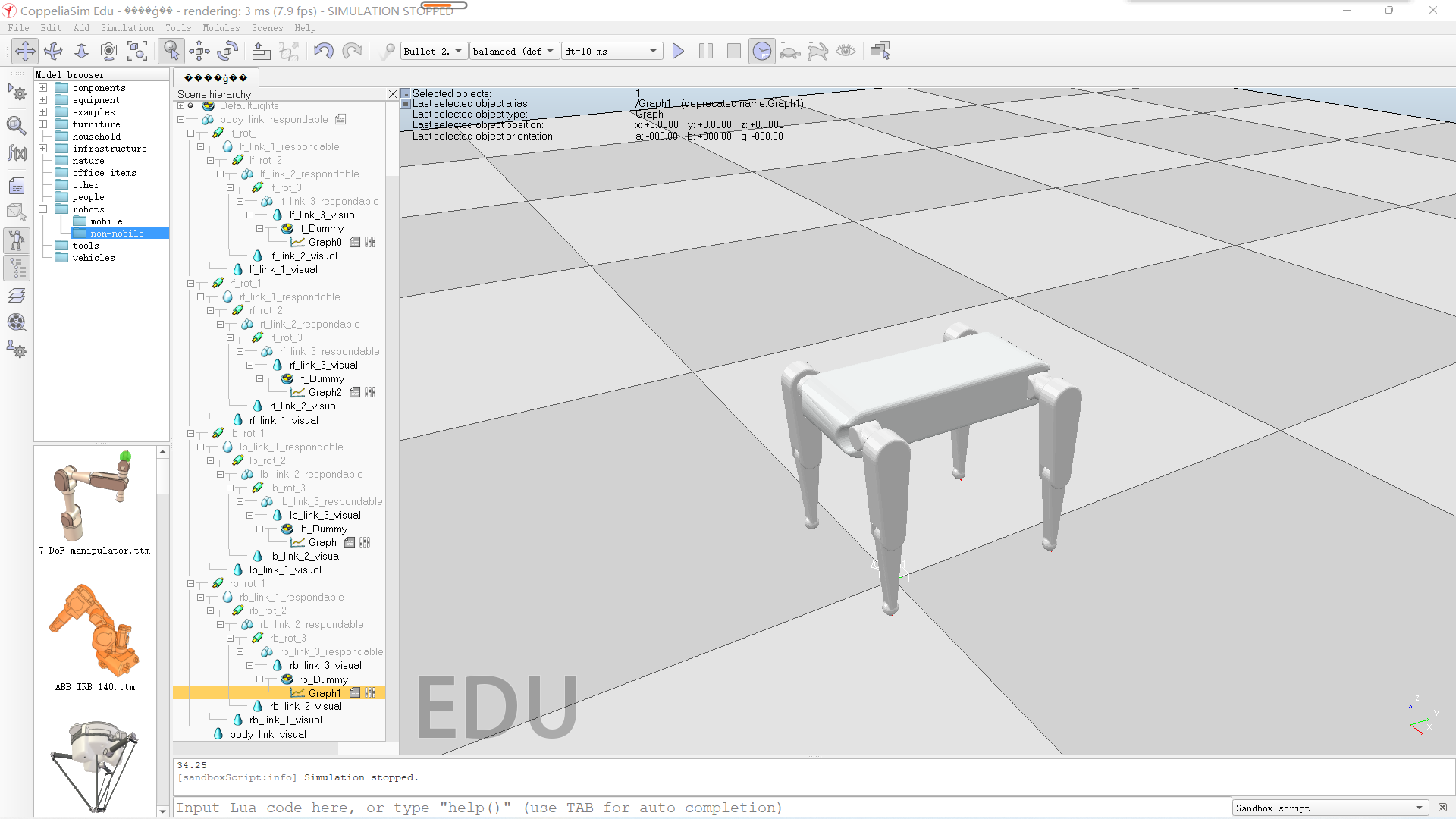Image resolution: width=1456 pixels, height=819 pixels.
Task: Open the Bullet physics engine dropdown
Action: 433,51
